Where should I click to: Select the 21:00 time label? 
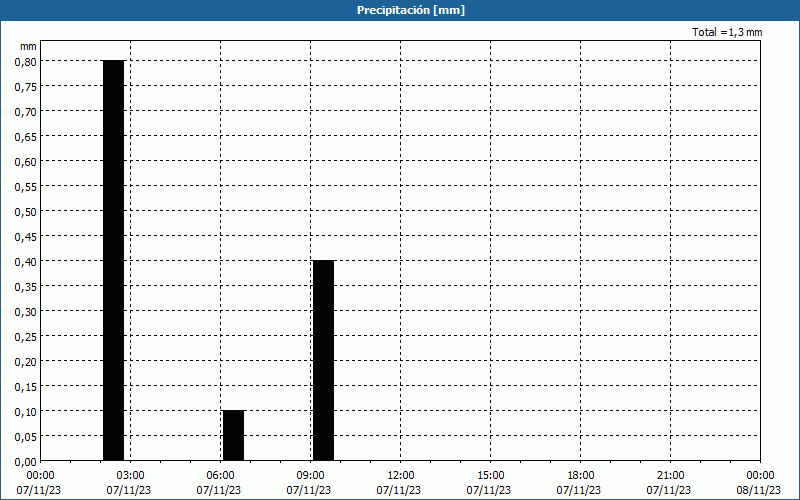[x=670, y=476]
